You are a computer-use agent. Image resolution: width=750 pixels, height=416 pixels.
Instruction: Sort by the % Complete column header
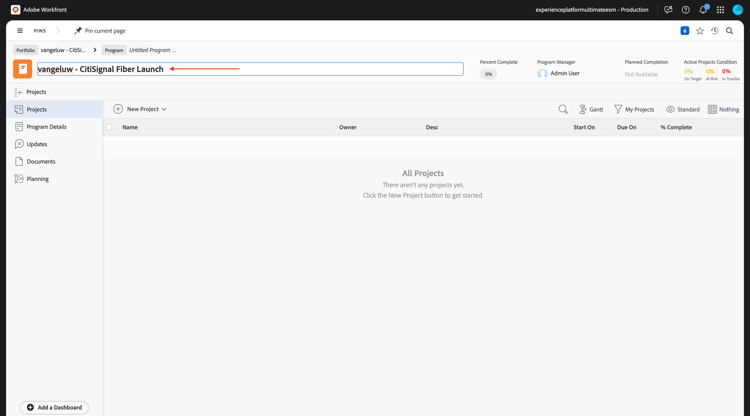click(676, 127)
